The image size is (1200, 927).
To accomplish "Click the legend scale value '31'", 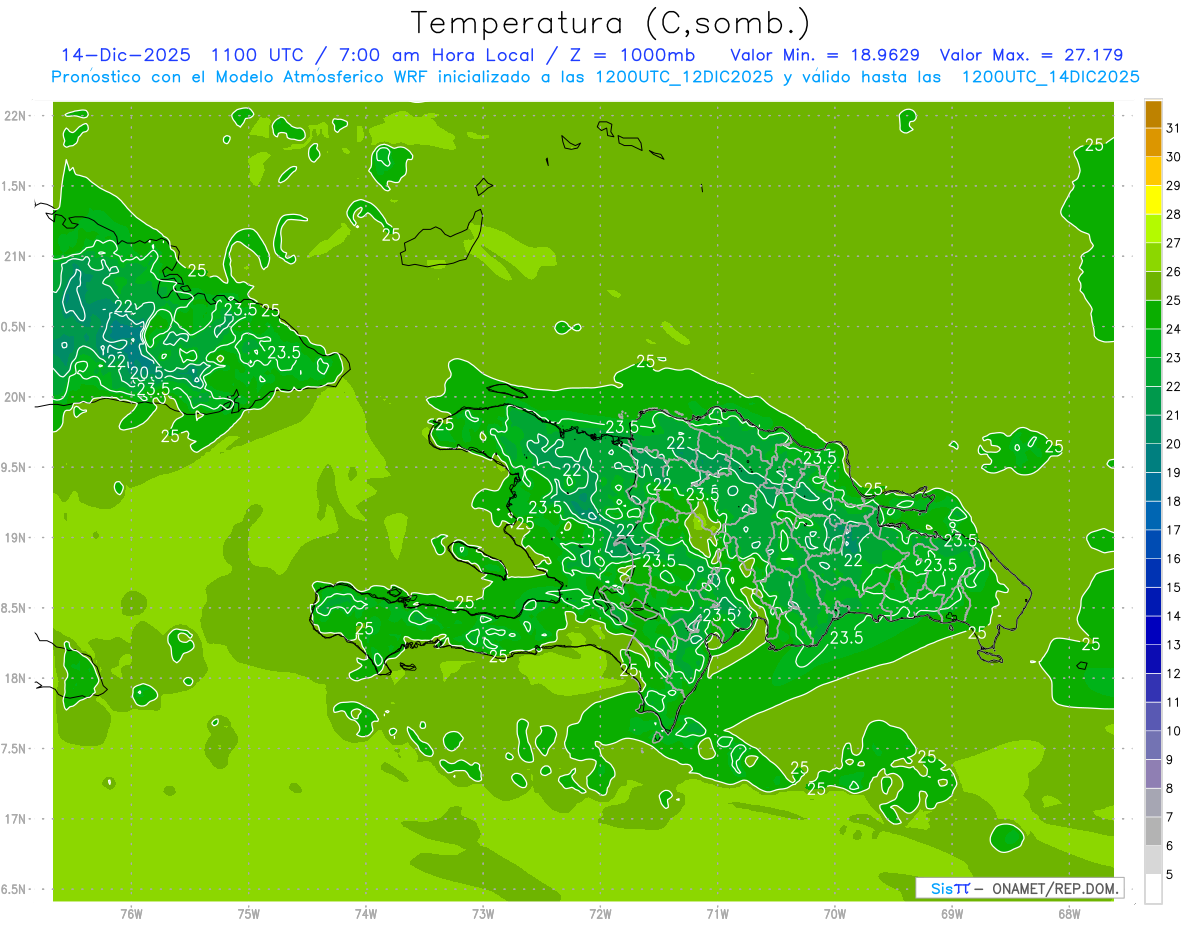I will coord(1173,128).
